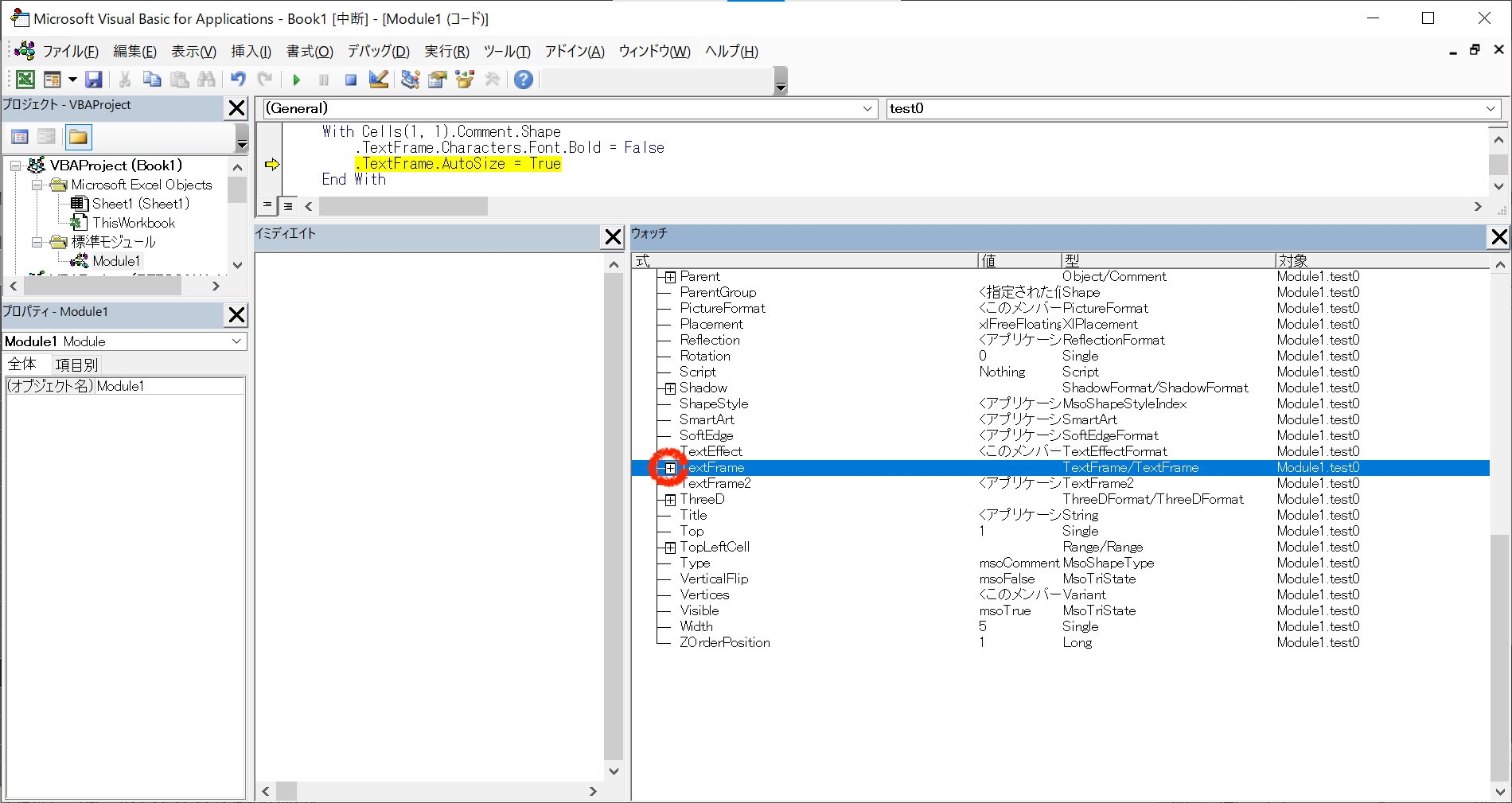The width and height of the screenshot is (1512, 803).
Task: Click View Object icon in Project panel
Action: coord(47,137)
